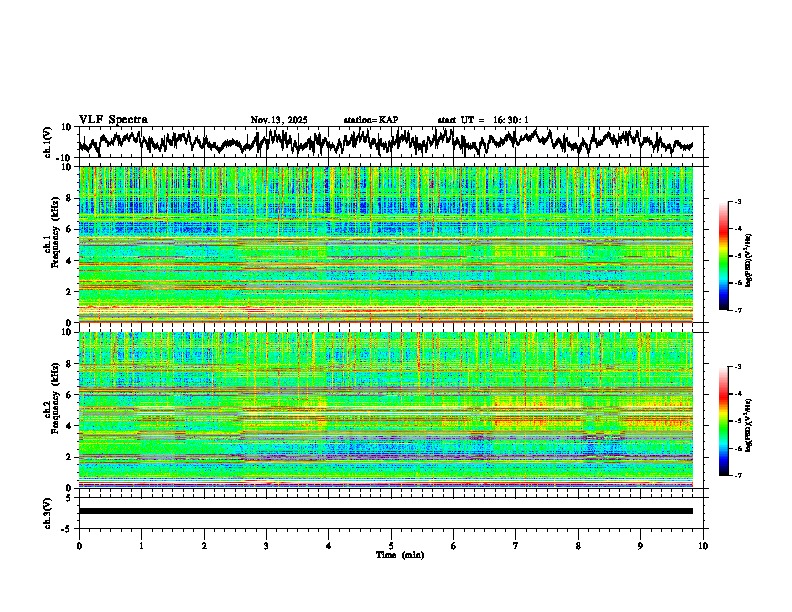The height and width of the screenshot is (612, 792).
Task: Click time axis tick label "9"
Action: [x=640, y=546]
